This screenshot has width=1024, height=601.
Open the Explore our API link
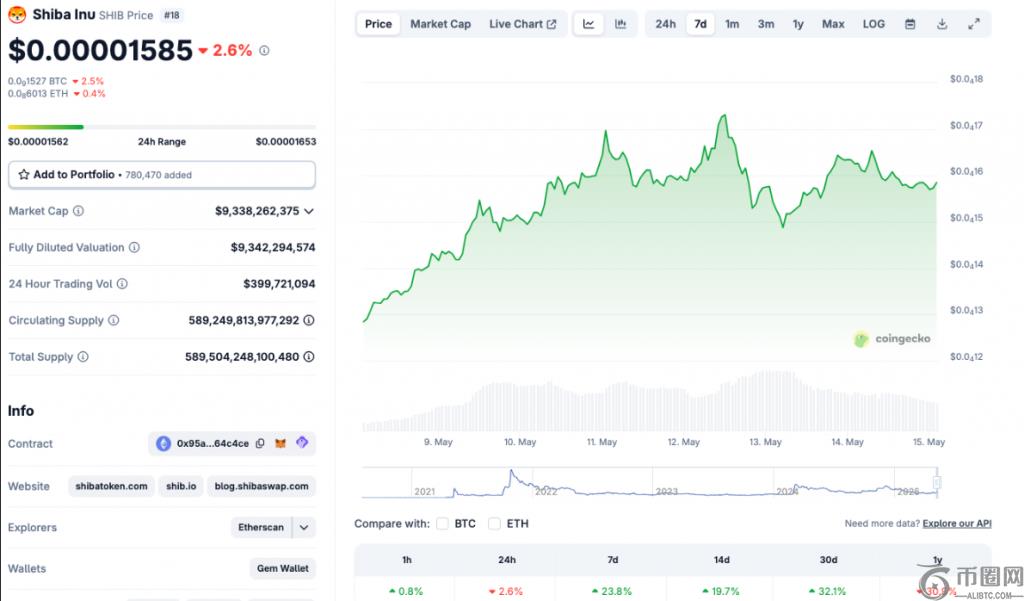click(956, 523)
